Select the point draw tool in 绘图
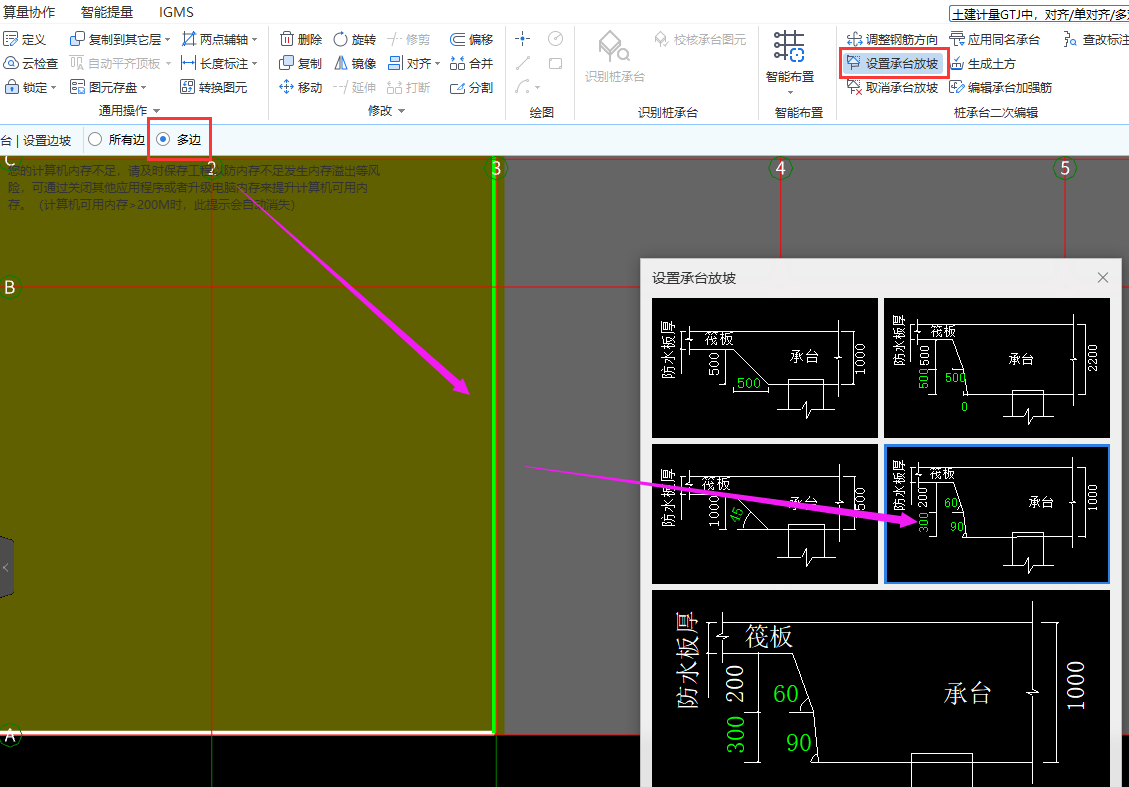 (x=523, y=39)
